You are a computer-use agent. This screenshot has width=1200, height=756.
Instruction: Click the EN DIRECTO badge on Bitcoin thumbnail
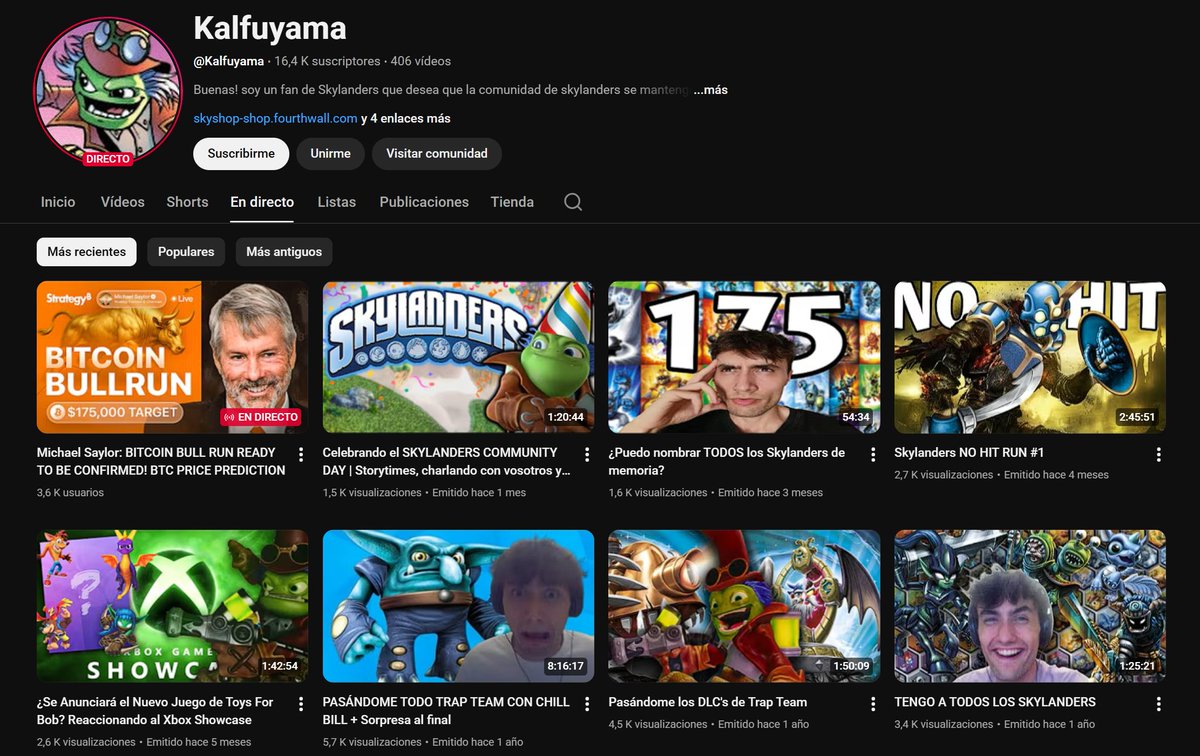tap(261, 417)
